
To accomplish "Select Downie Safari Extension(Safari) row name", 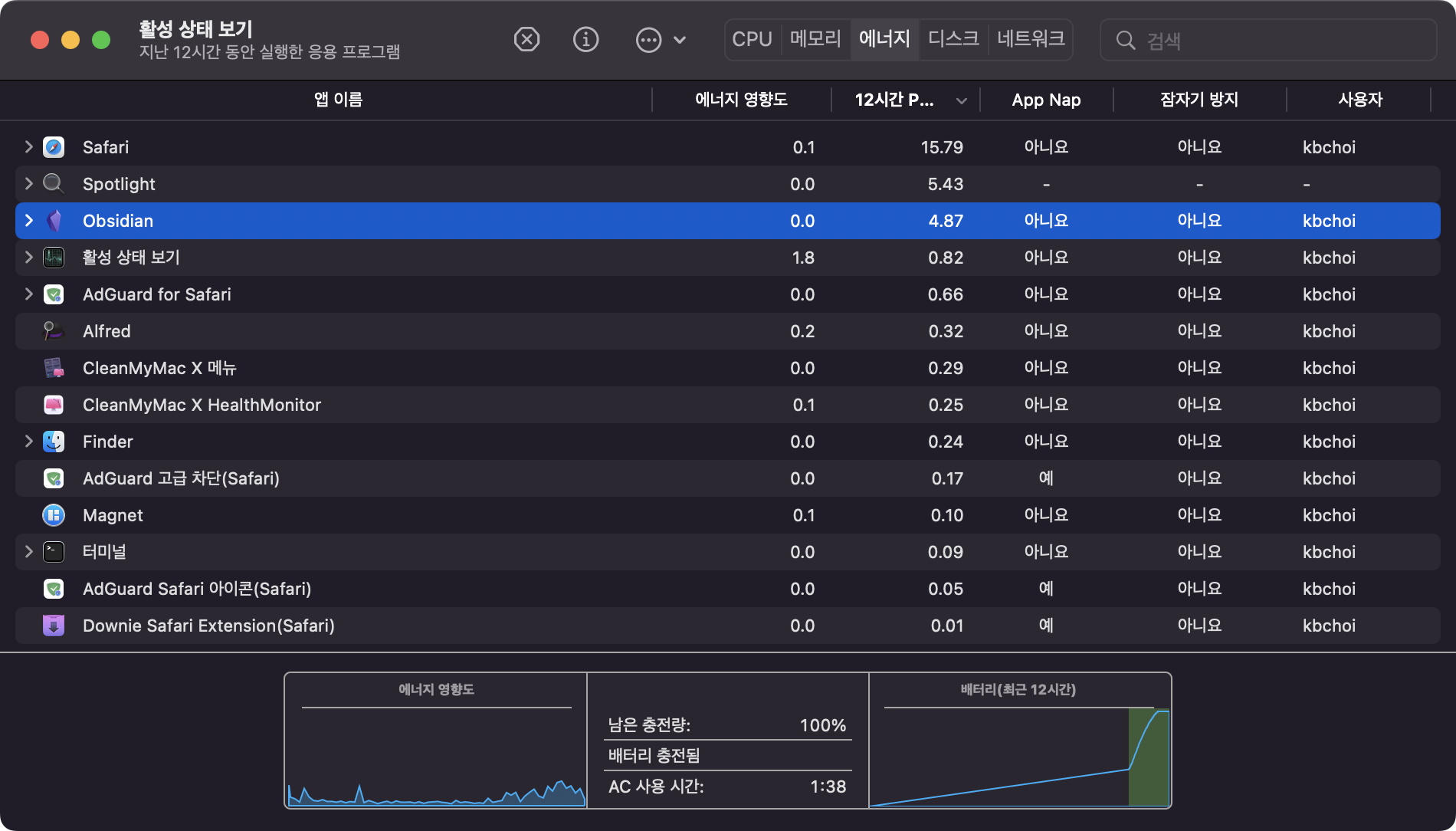I will (x=208, y=626).
